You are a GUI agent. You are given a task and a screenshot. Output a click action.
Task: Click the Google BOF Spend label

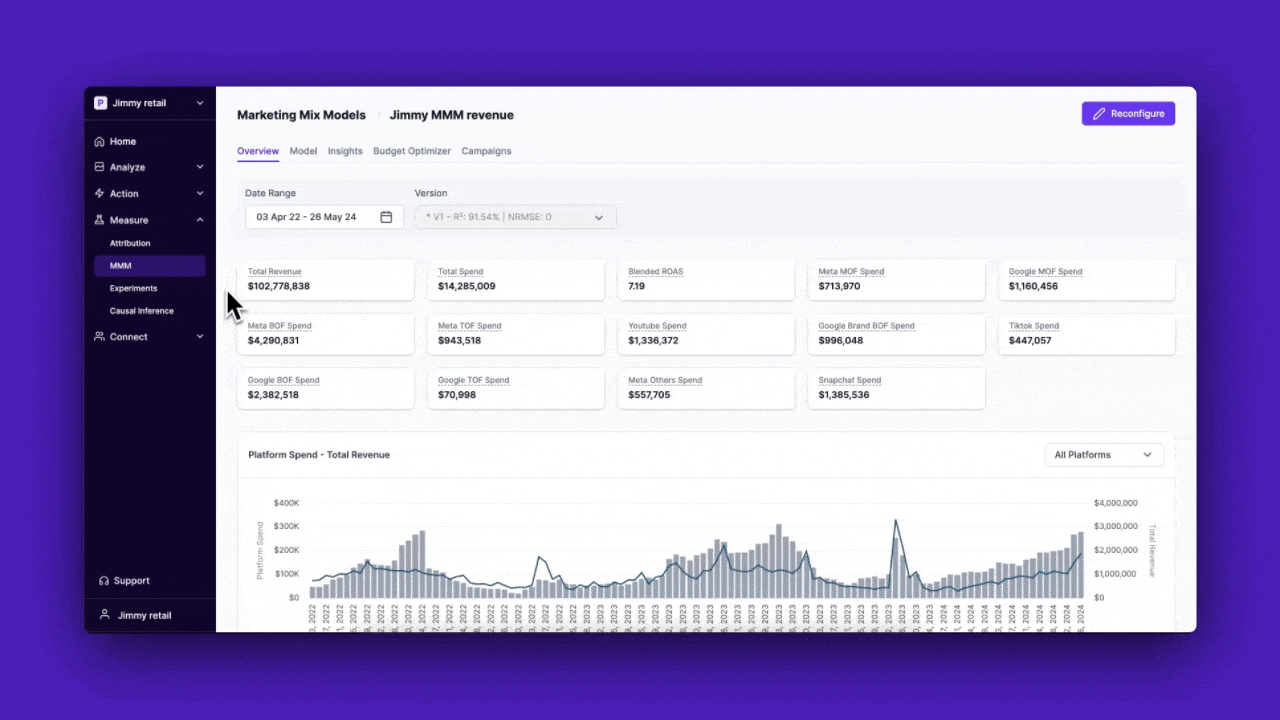(284, 380)
